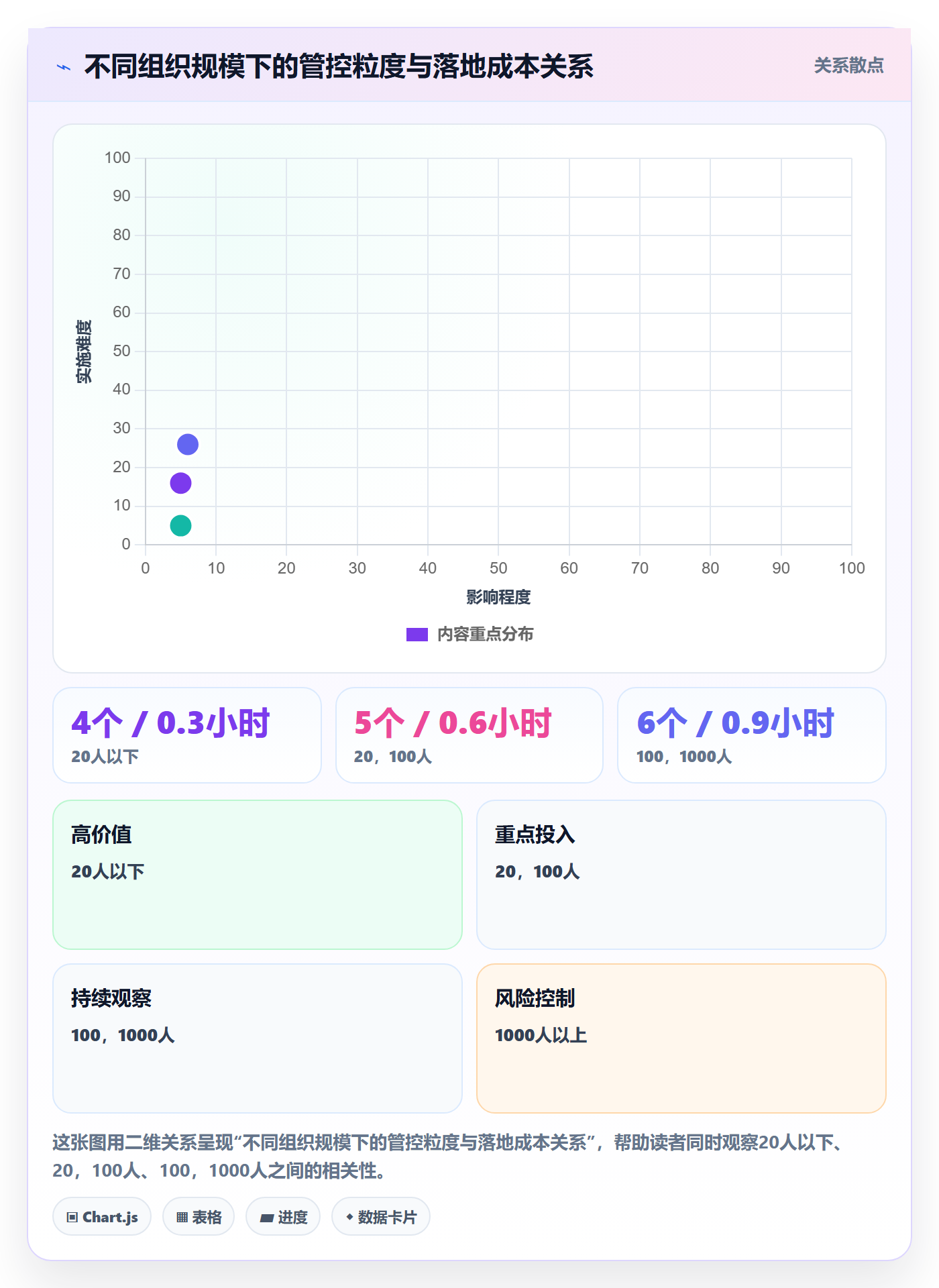This screenshot has width=939, height=1288.
Task: Click the 实施难度 axis title
Action: coord(84,352)
